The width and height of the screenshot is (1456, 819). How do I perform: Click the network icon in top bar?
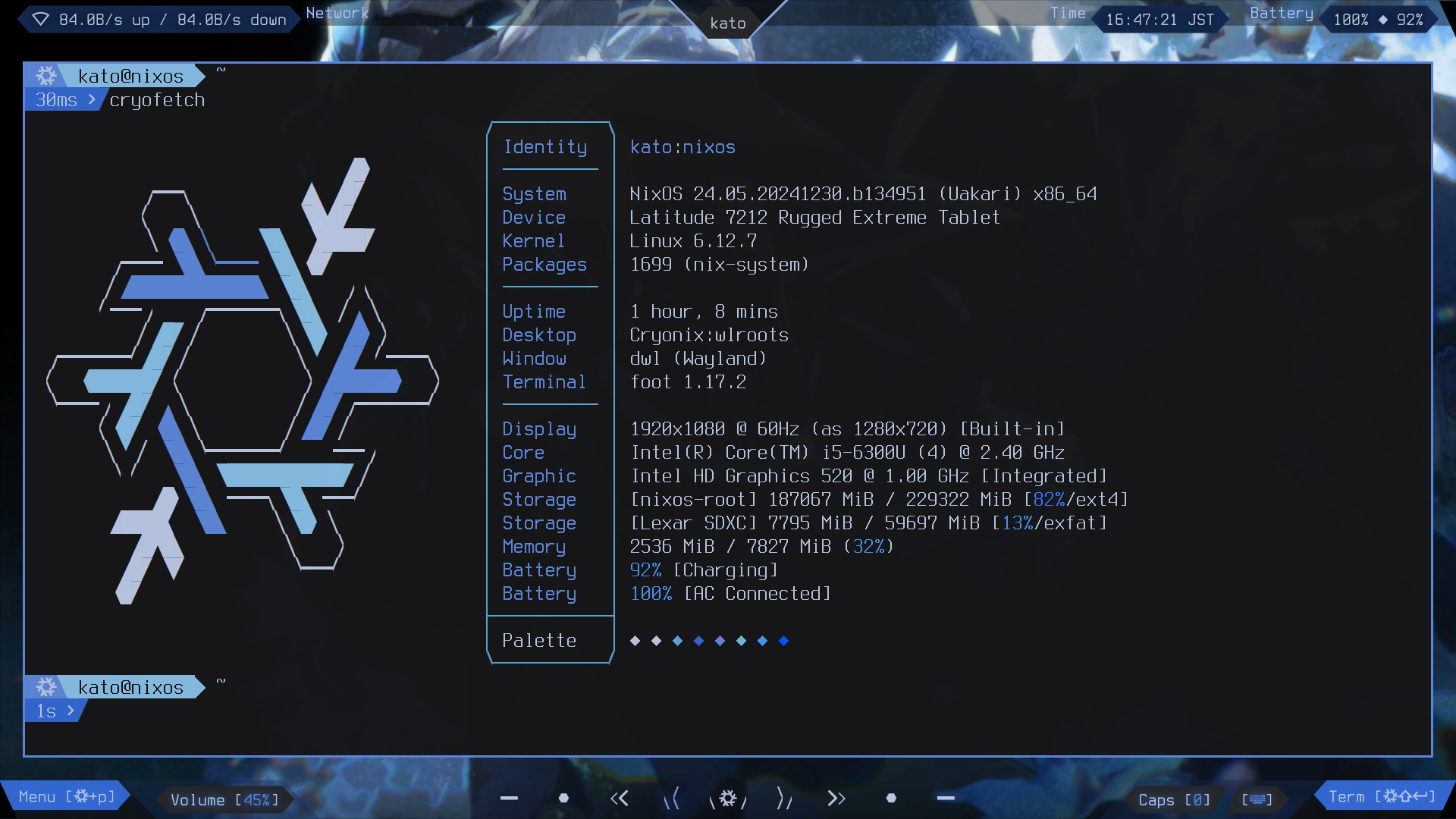(40, 19)
